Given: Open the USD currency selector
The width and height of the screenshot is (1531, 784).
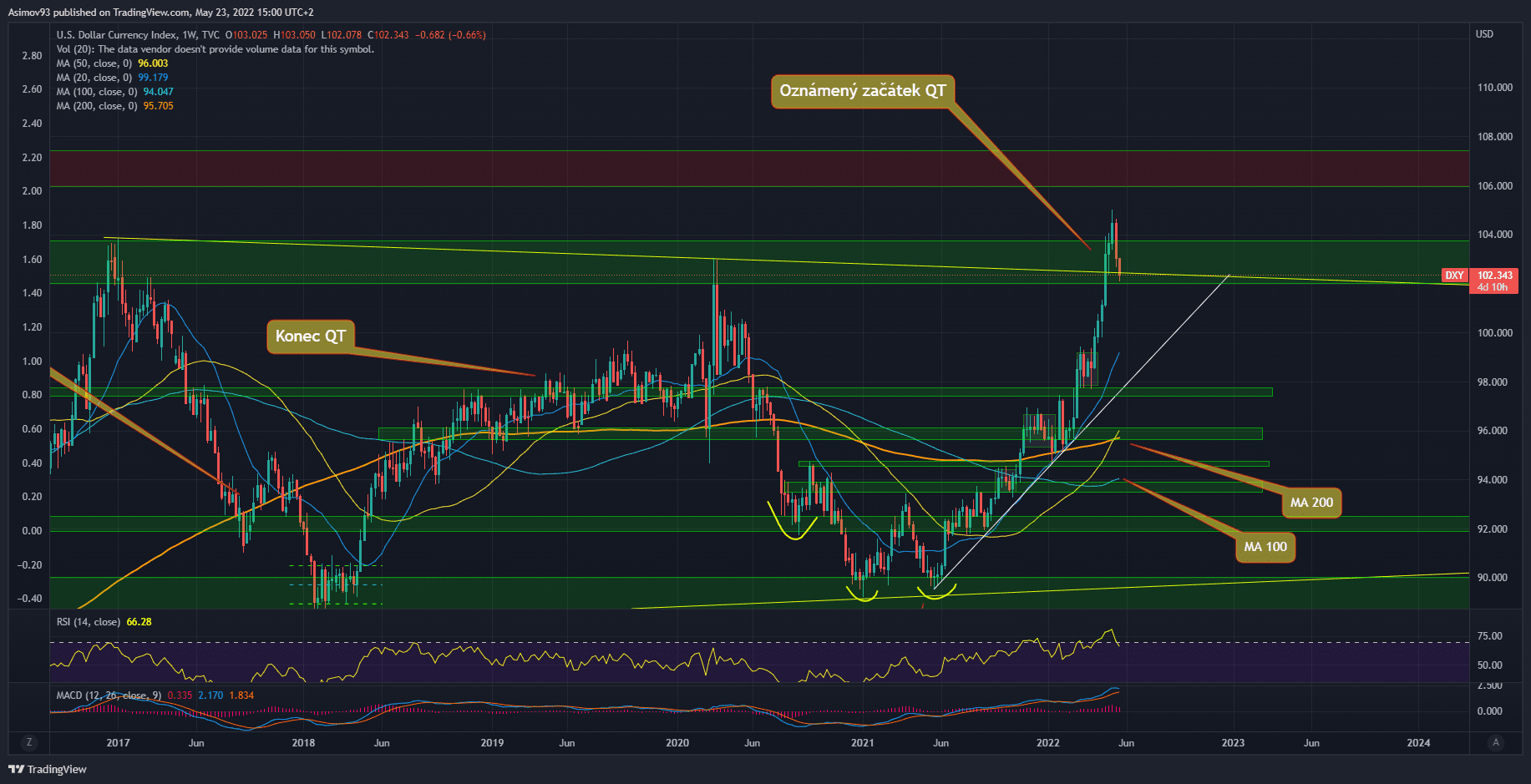Looking at the screenshot, I should pos(1484,34).
